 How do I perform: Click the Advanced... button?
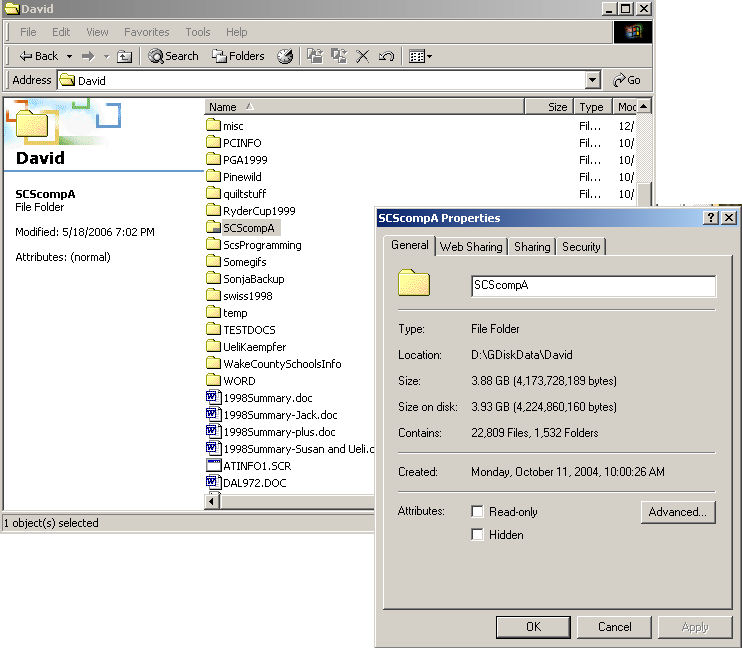pos(677,512)
